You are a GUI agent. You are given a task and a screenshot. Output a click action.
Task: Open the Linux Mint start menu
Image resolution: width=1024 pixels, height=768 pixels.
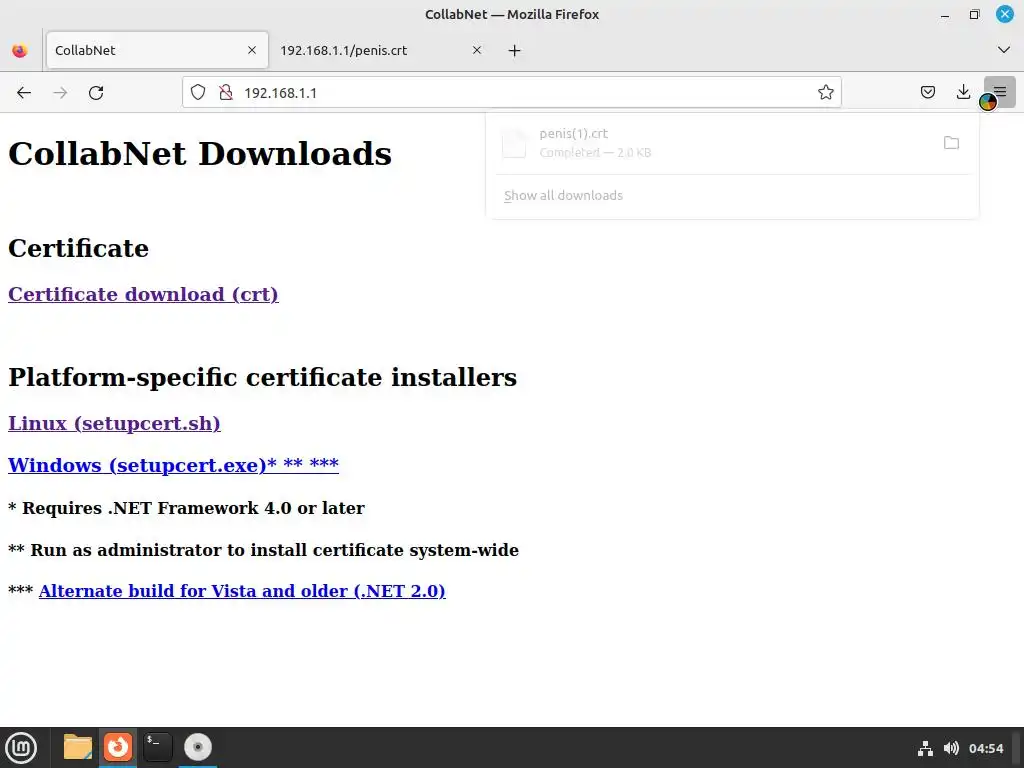(x=22, y=747)
